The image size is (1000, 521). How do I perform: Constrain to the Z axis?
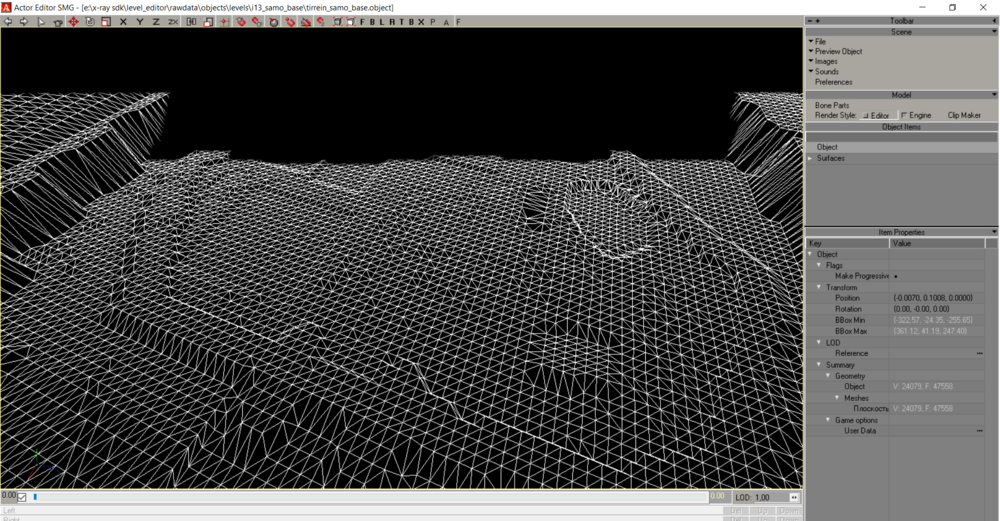(x=156, y=22)
